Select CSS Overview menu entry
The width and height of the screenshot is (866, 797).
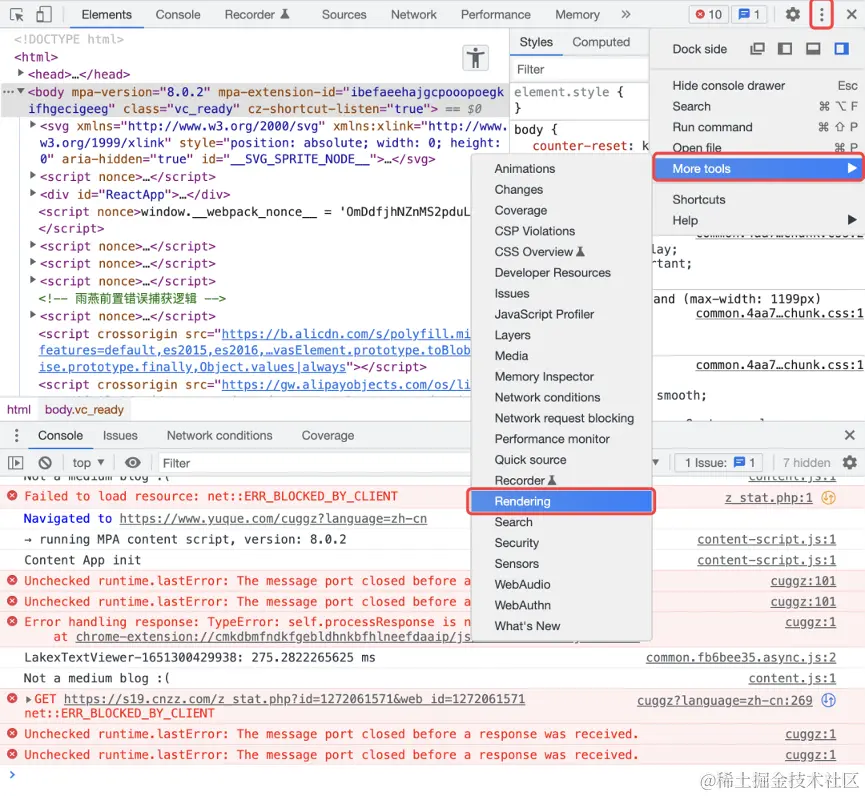(539, 252)
